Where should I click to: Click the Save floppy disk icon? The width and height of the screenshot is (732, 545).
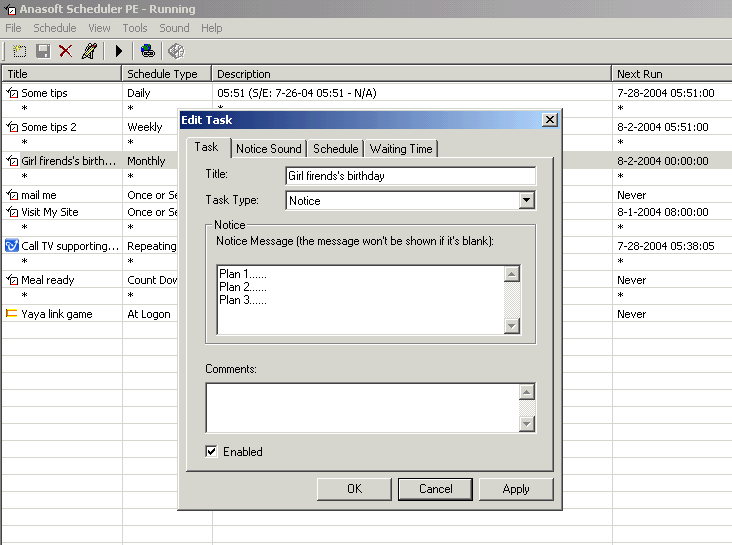click(x=43, y=51)
